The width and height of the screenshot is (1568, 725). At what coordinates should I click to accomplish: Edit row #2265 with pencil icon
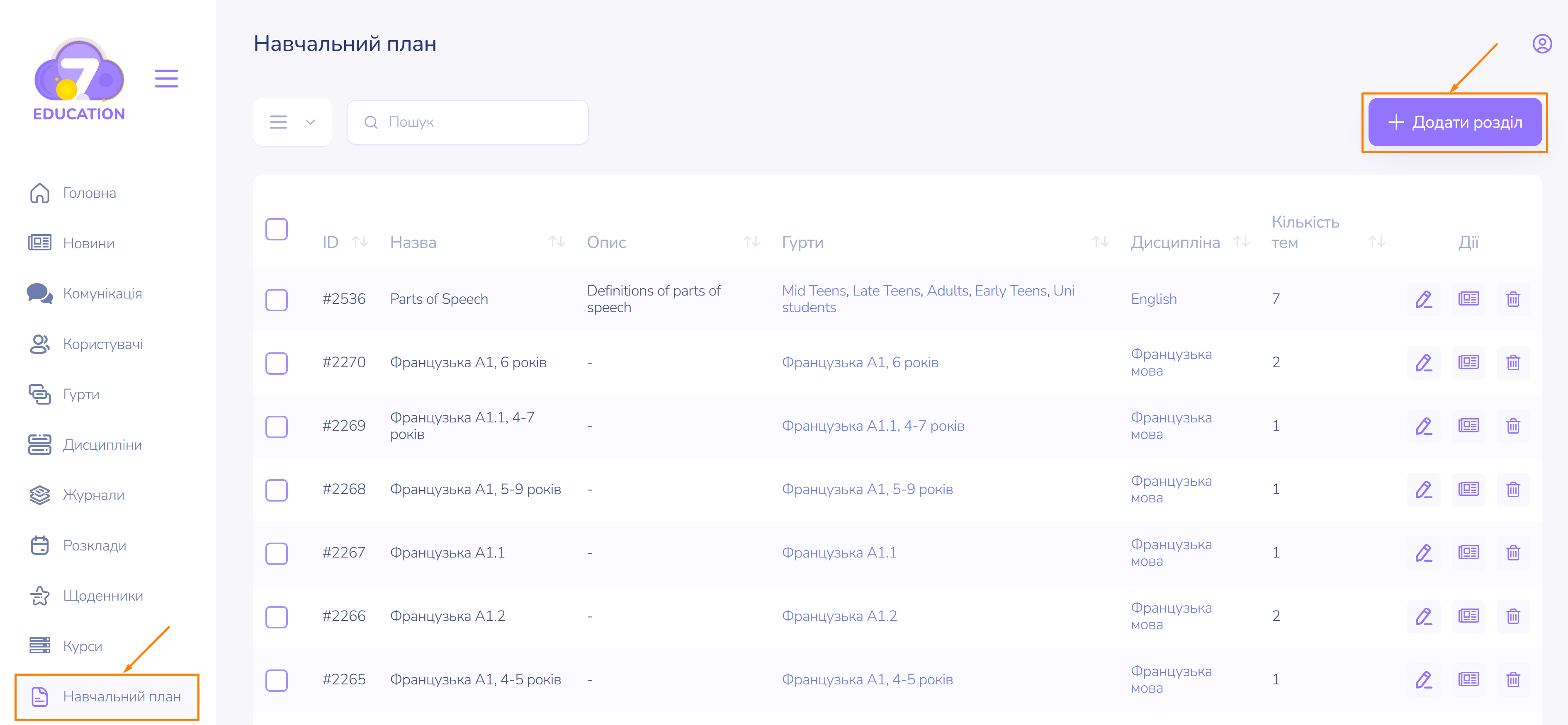(x=1423, y=679)
